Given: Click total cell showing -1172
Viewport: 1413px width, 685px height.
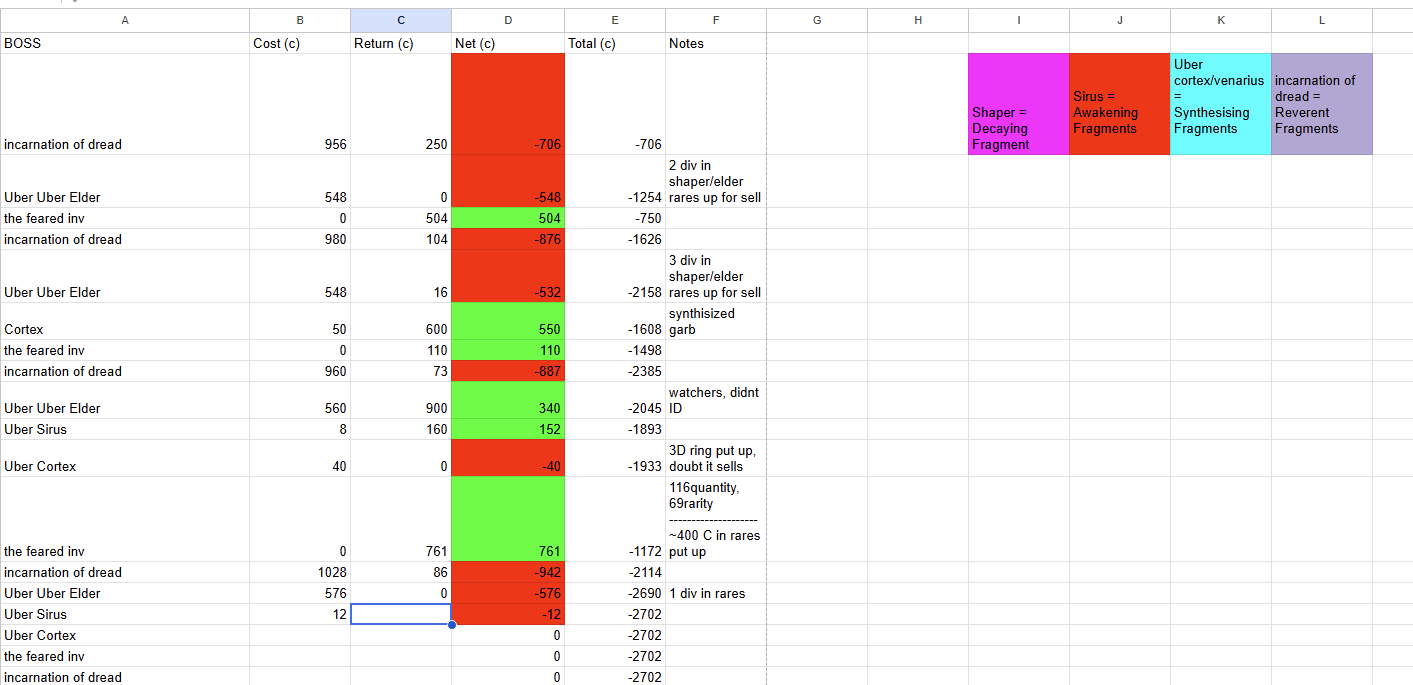Looking at the screenshot, I should [x=615, y=519].
